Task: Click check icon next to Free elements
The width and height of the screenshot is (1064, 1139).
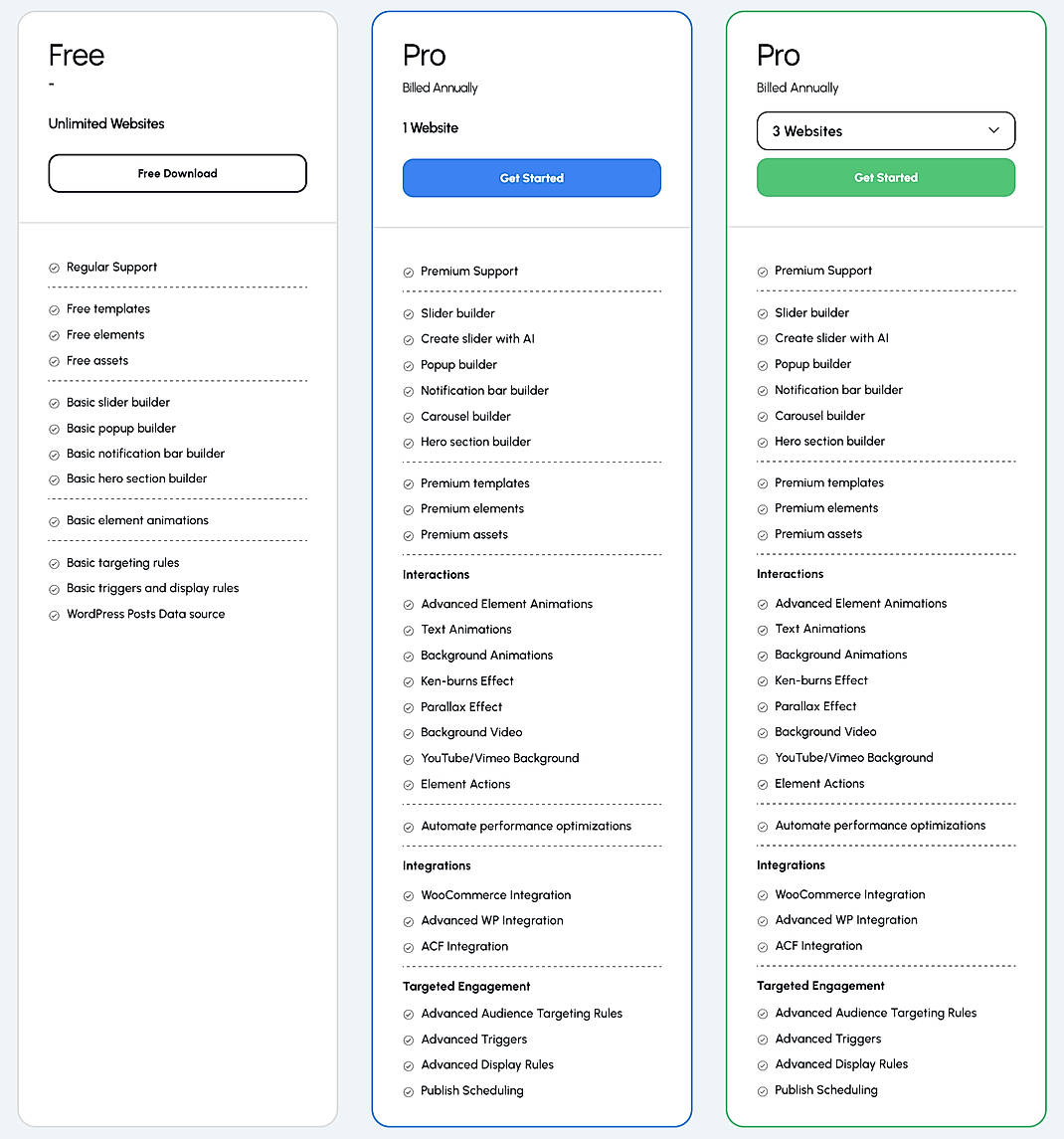Action: [x=54, y=335]
